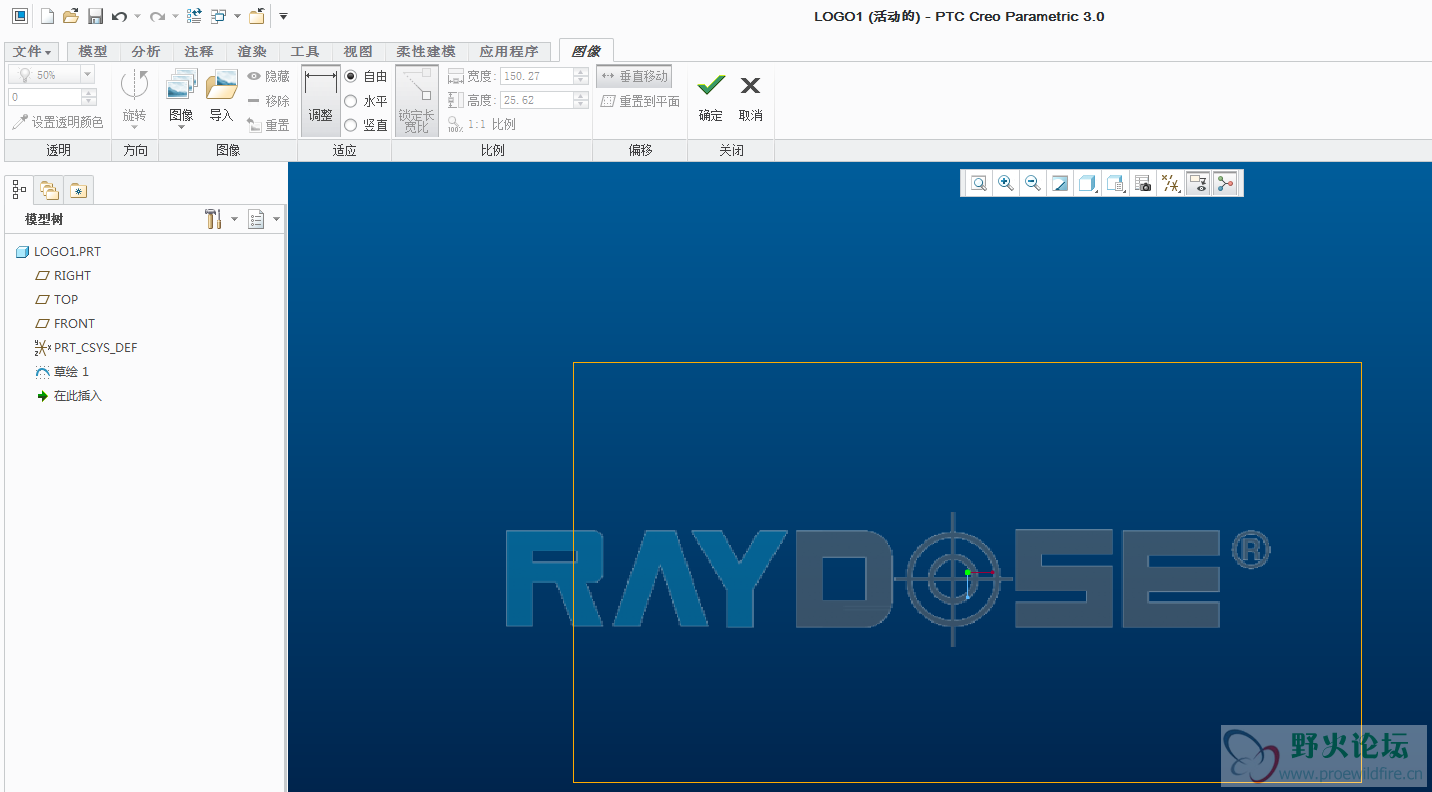
Task: Toggle the Spin Center icon
Action: [1225, 183]
